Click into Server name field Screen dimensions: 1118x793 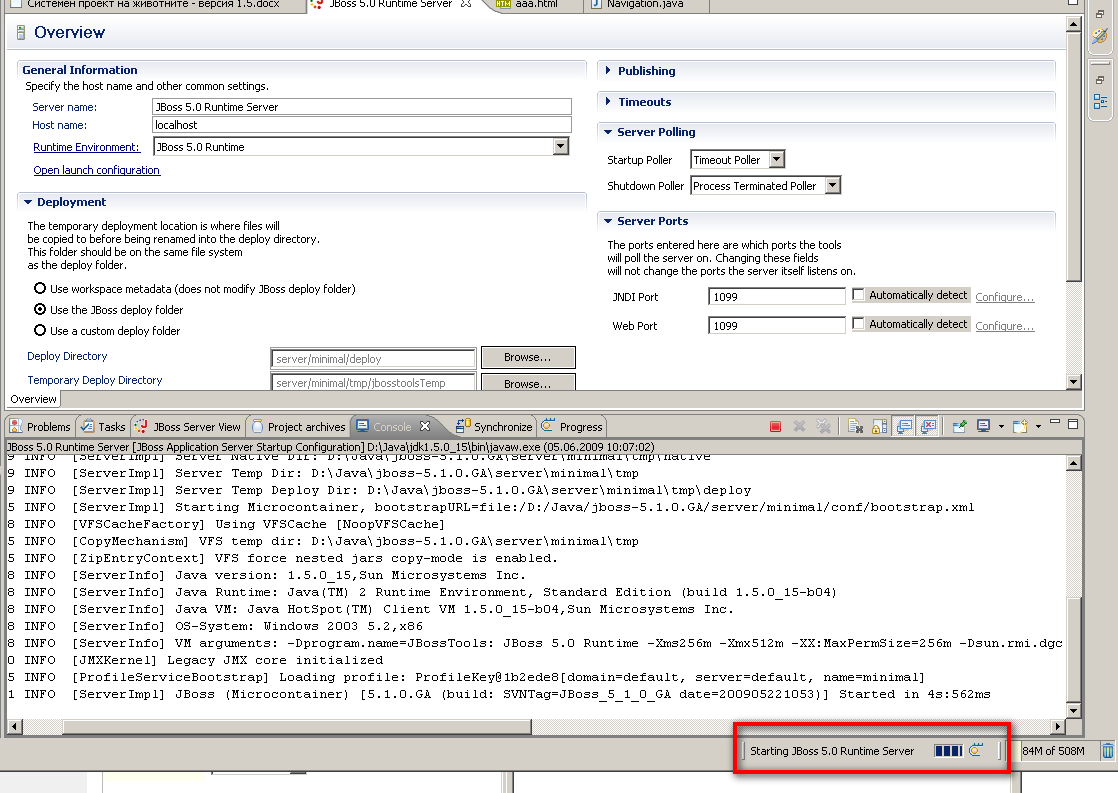[x=361, y=106]
